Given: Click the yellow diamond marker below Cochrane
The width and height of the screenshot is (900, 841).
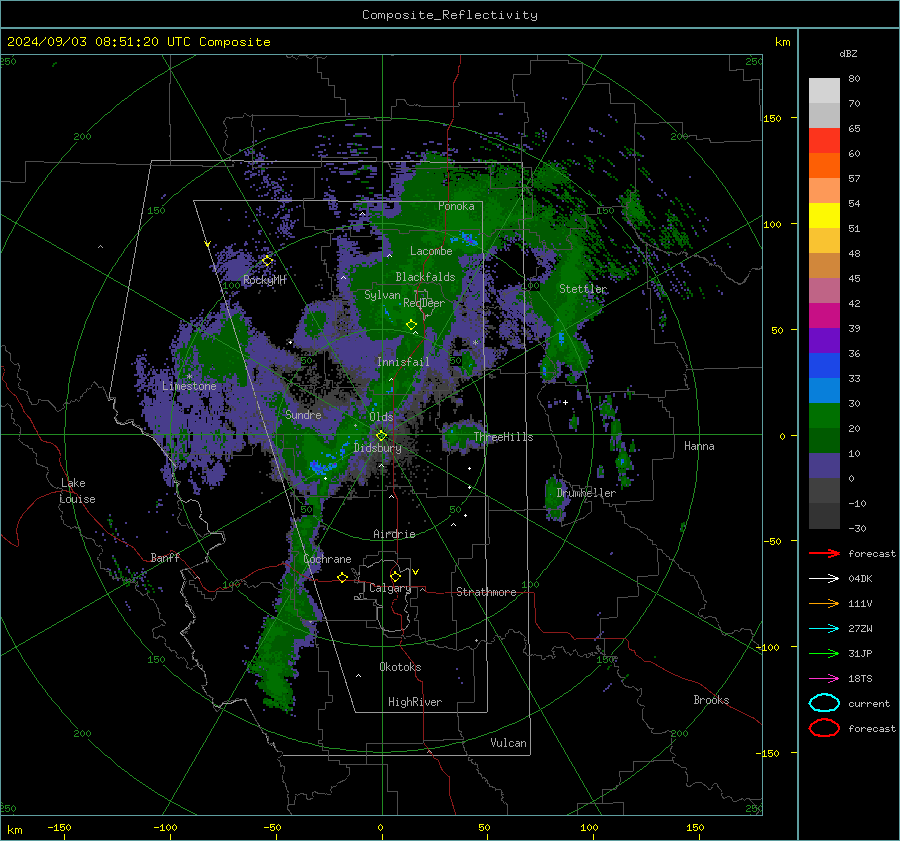Looking at the screenshot, I should tap(342, 577).
